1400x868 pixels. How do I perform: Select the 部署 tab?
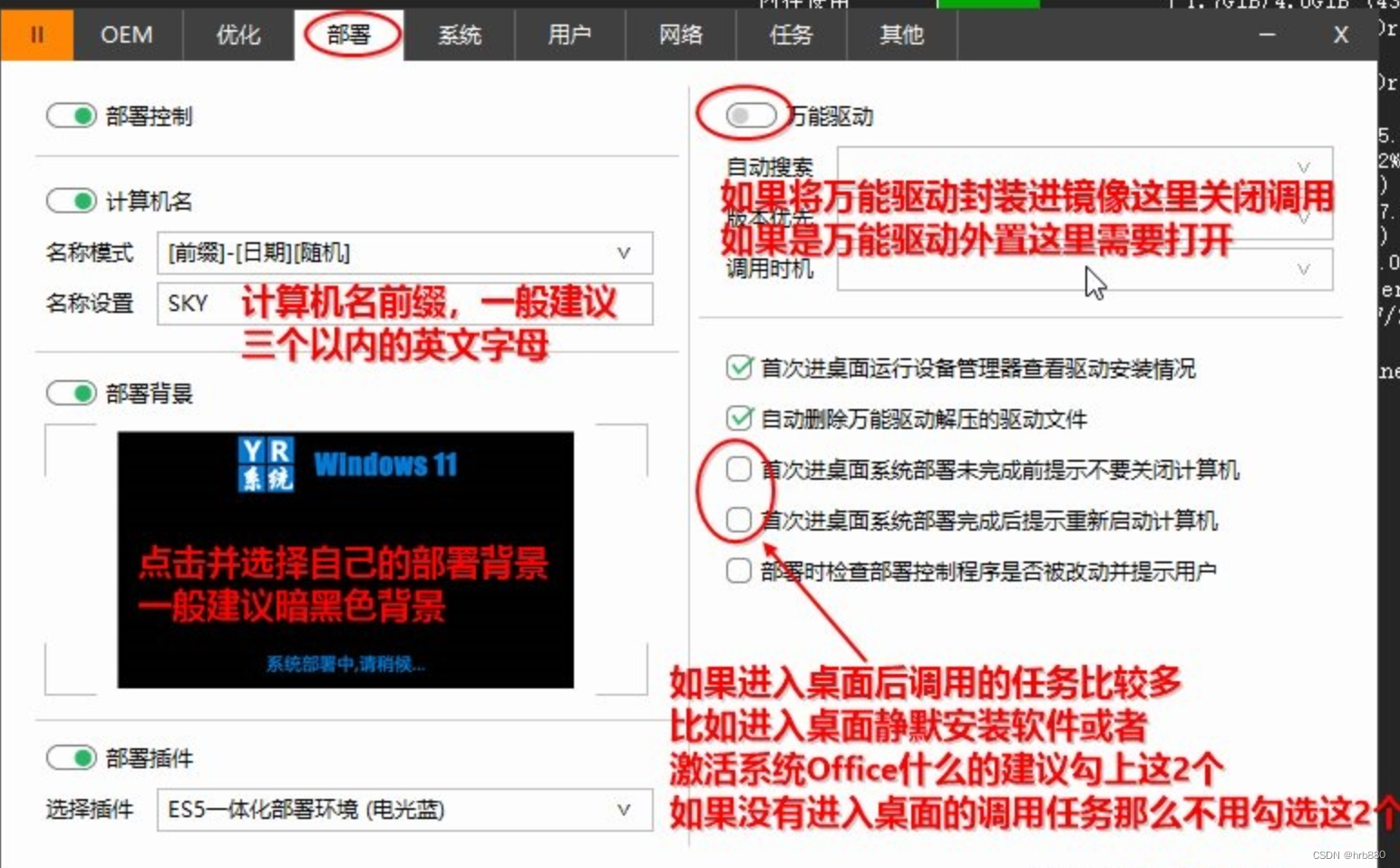[x=349, y=35]
